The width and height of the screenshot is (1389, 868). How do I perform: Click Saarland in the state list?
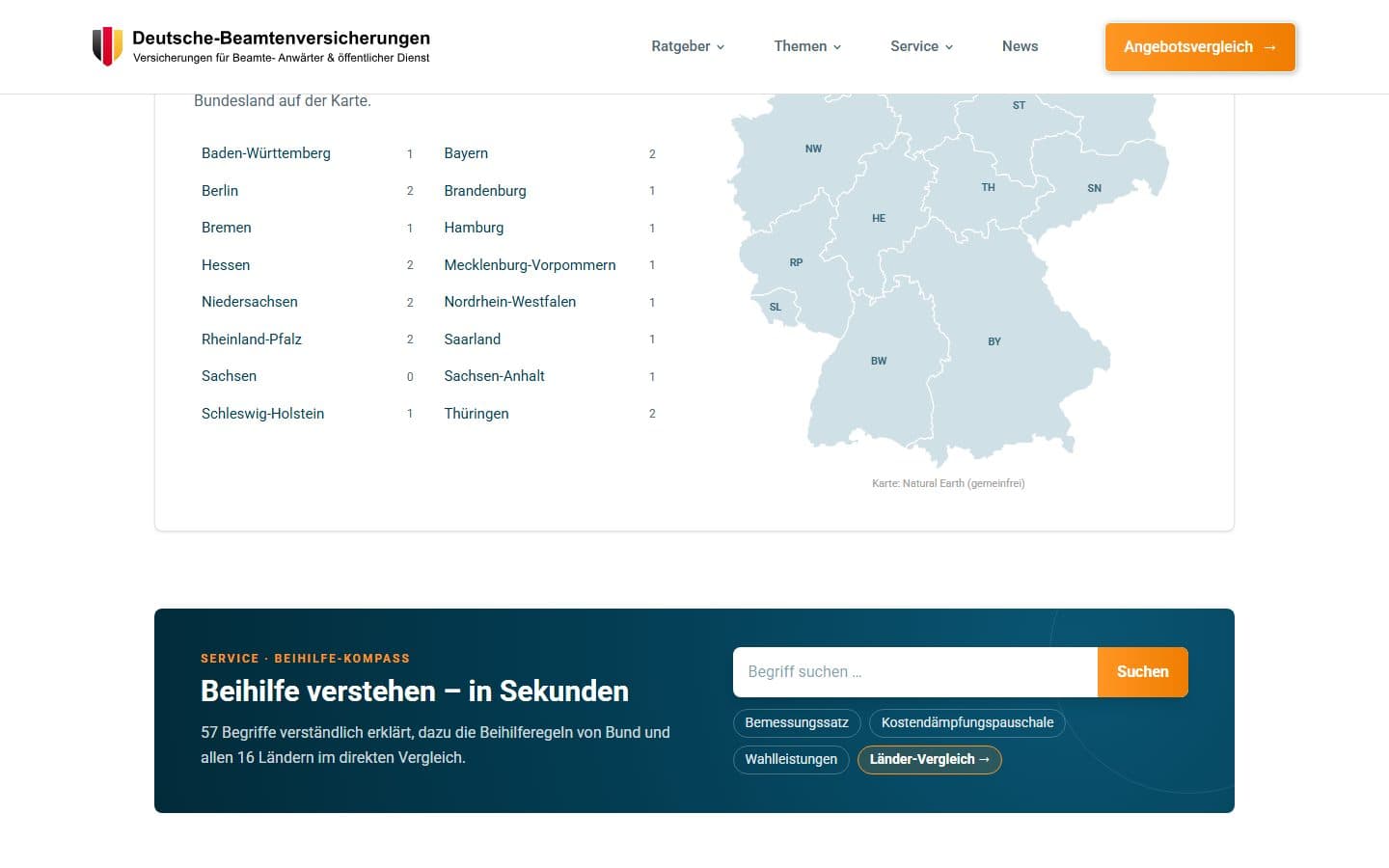pos(550,339)
